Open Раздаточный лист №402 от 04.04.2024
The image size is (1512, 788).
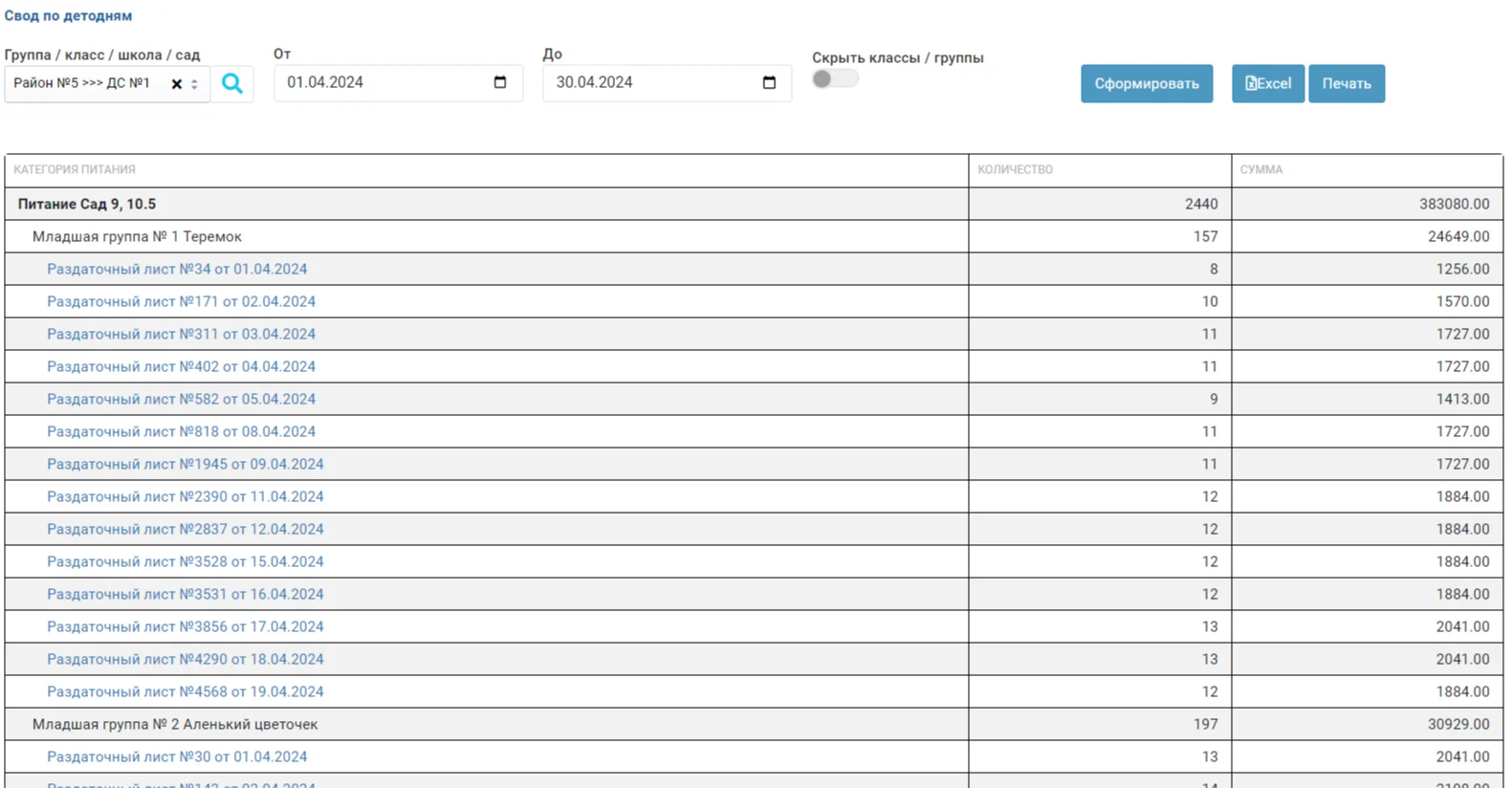(181, 367)
